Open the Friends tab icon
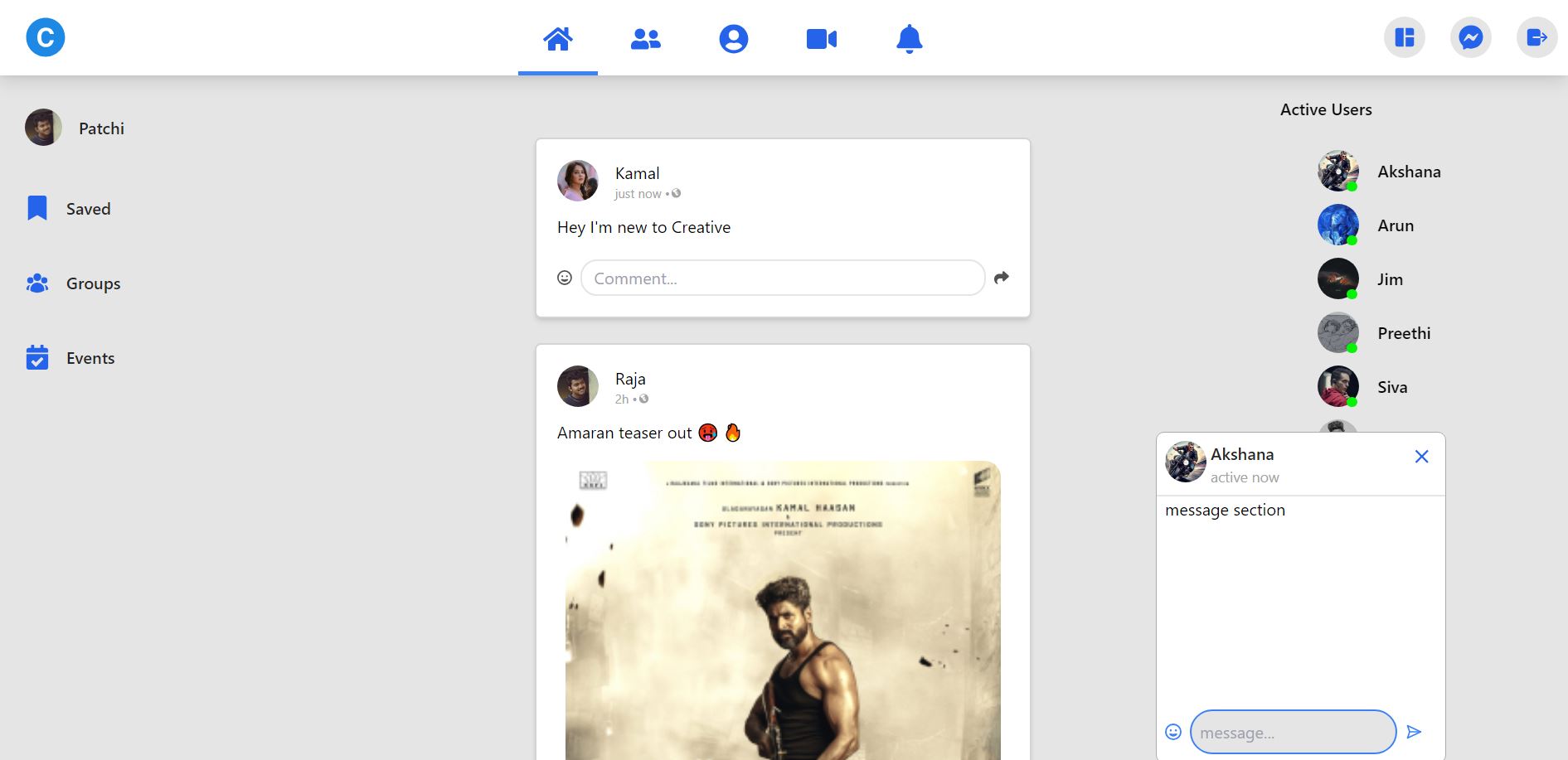The width and height of the screenshot is (1568, 760). pyautogui.click(x=646, y=39)
